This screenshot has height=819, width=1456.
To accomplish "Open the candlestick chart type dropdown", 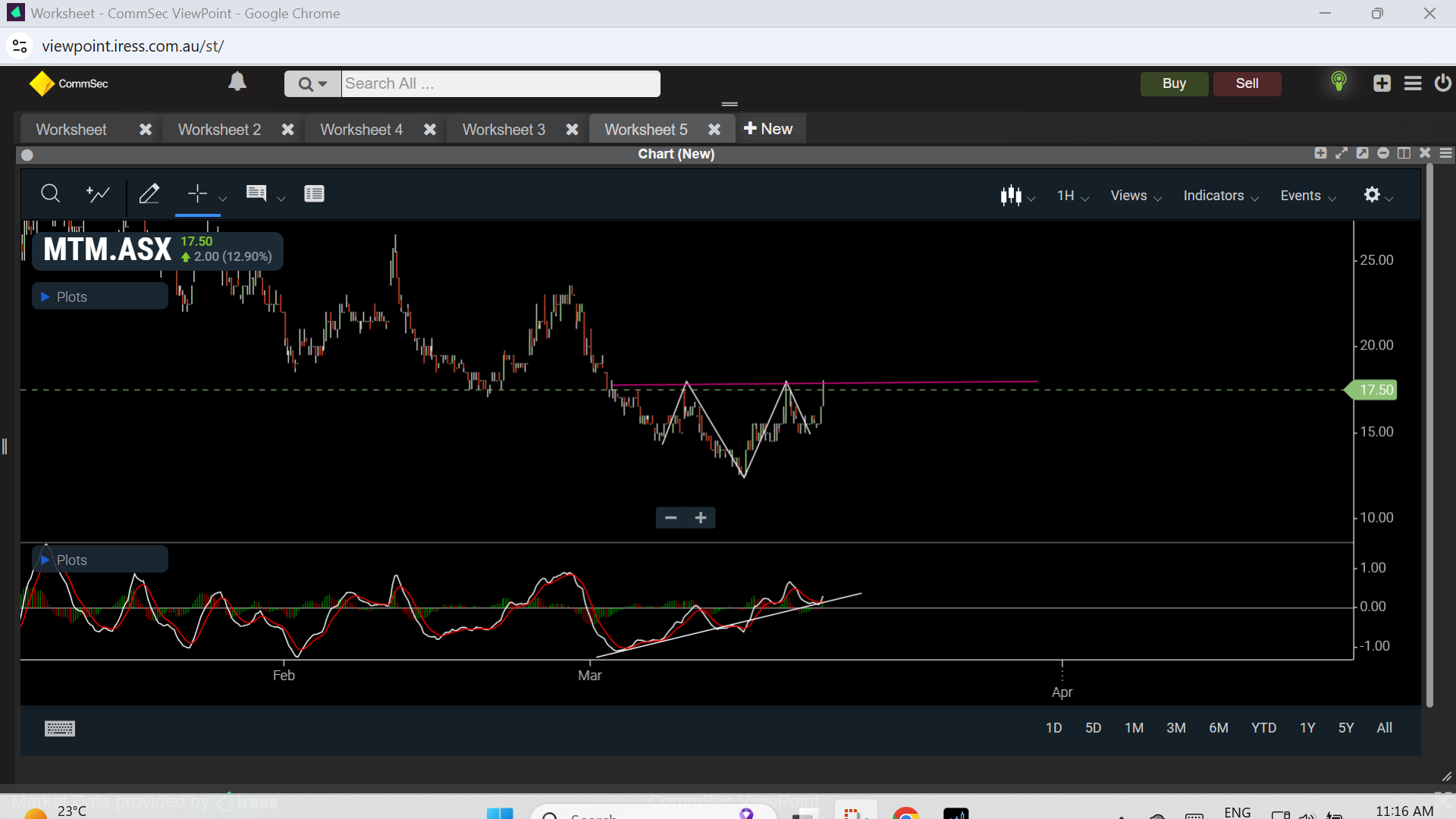I will click(x=1017, y=196).
